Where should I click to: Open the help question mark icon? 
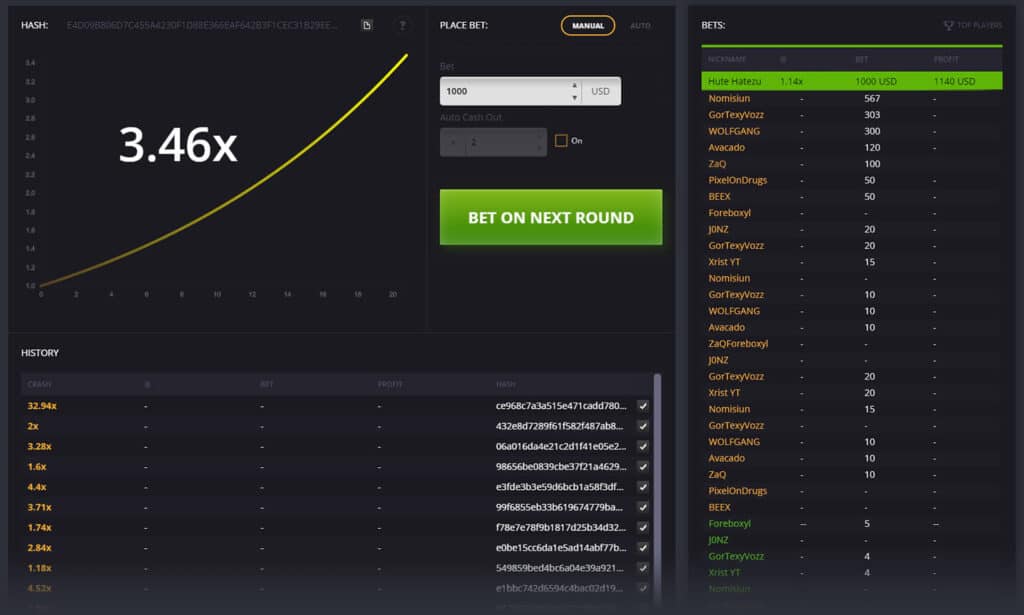402,25
